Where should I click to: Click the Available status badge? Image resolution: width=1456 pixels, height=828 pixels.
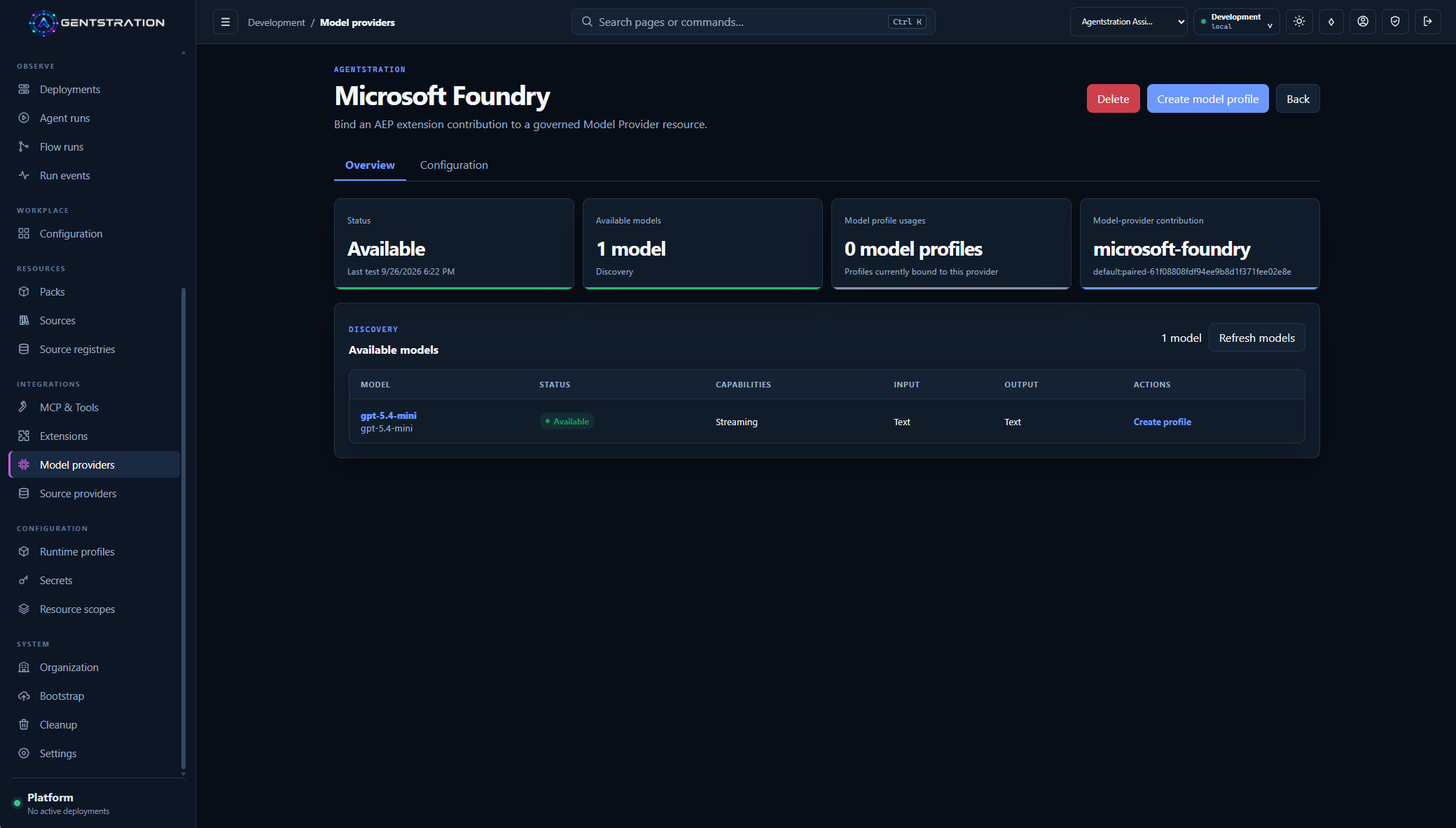567,421
